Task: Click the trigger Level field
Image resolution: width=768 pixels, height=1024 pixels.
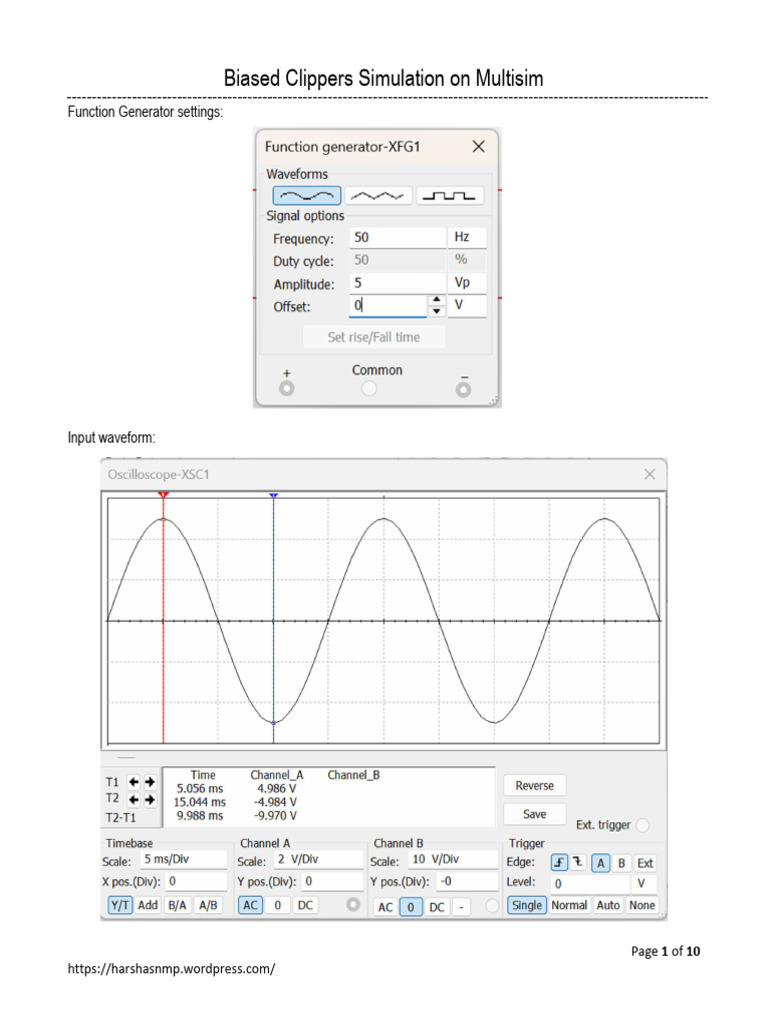Action: point(591,884)
